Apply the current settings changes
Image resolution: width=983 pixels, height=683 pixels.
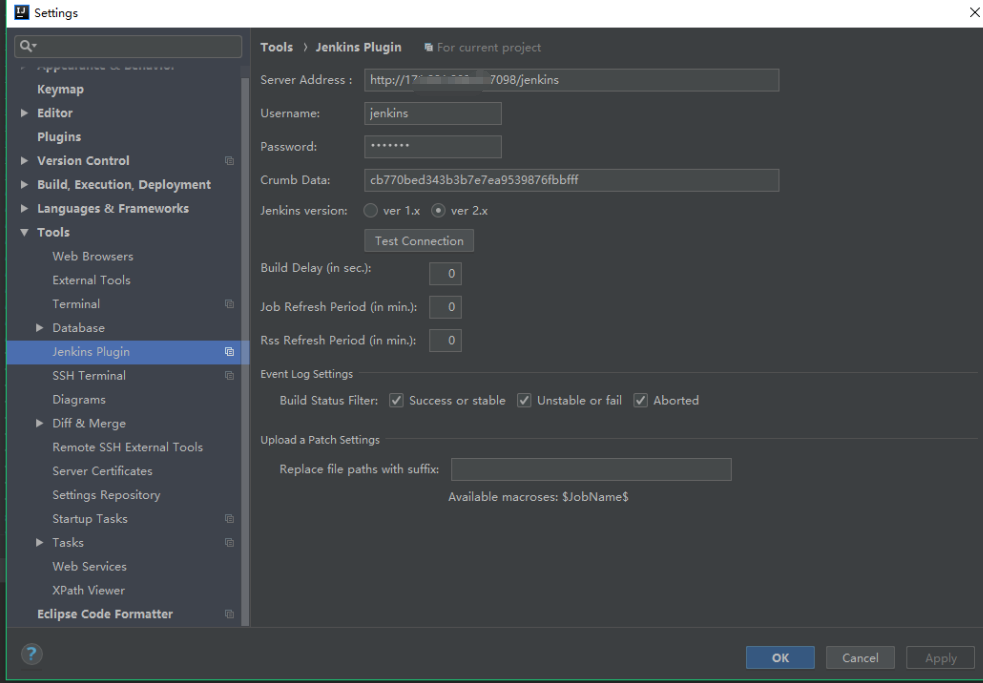pos(939,657)
